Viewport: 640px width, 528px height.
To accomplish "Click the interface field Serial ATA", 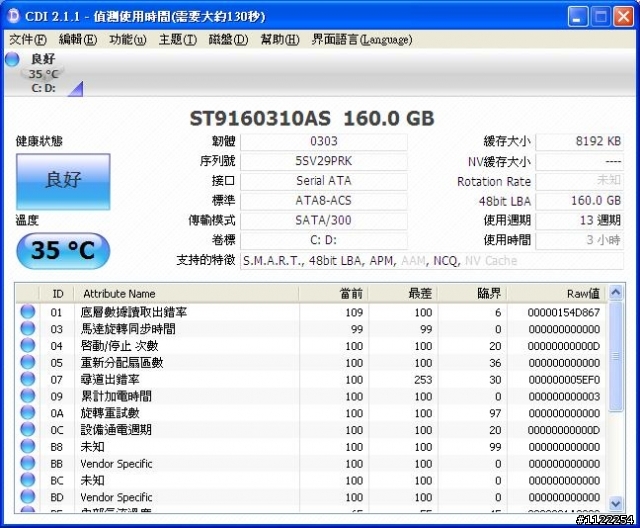I will click(324, 181).
